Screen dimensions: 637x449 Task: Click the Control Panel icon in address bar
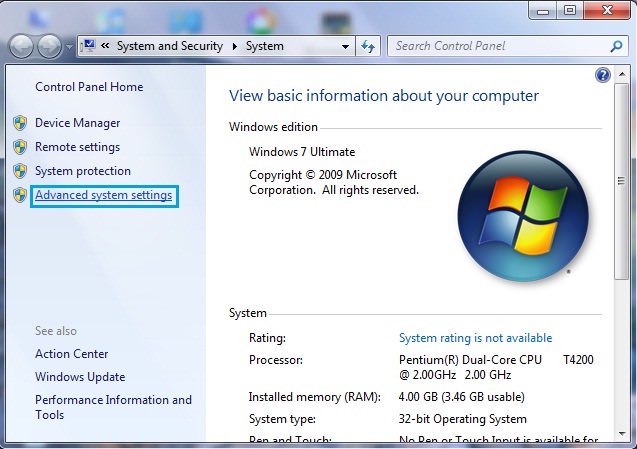point(88,46)
